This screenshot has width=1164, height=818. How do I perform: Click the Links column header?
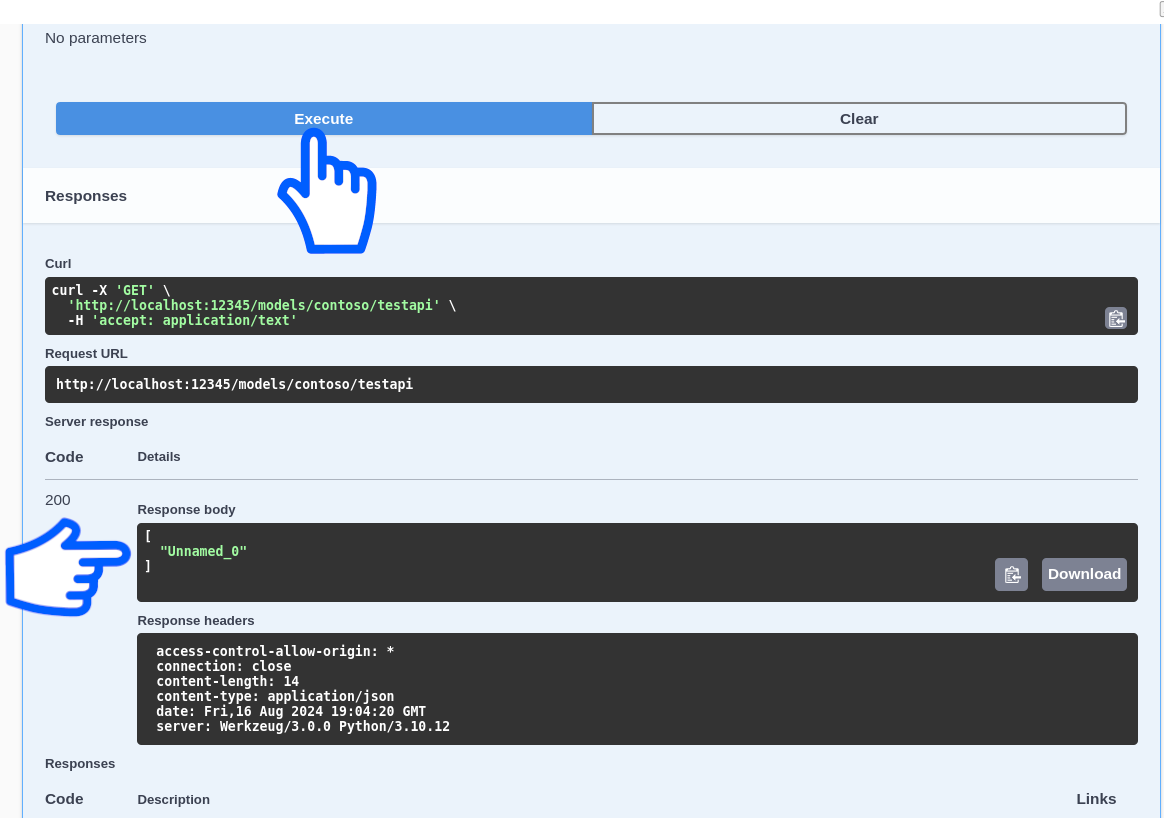click(1096, 799)
